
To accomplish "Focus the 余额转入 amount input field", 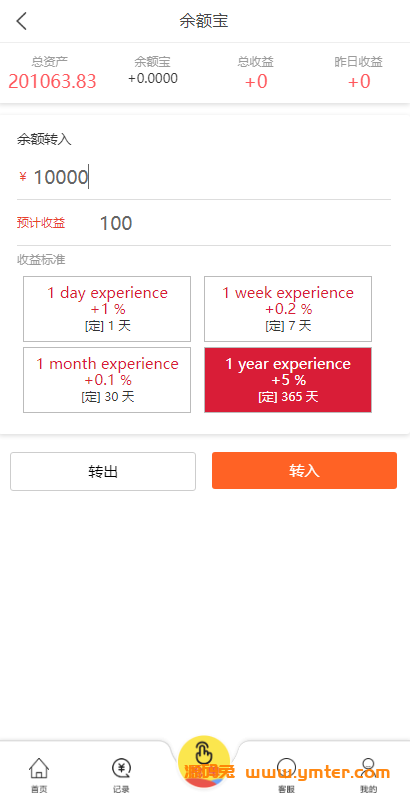I will point(204,177).
